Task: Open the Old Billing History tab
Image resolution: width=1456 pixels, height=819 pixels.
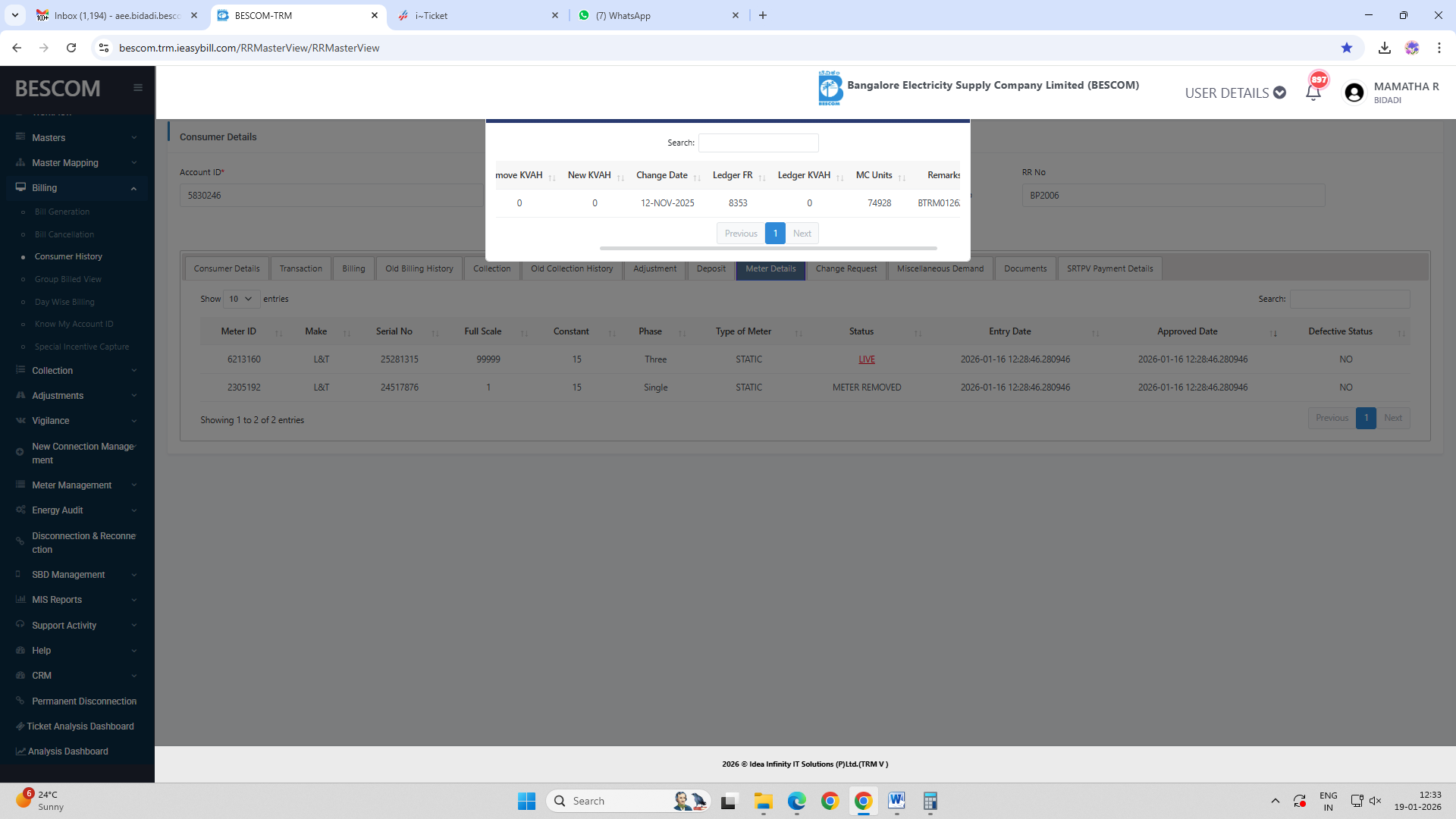Action: 419,268
